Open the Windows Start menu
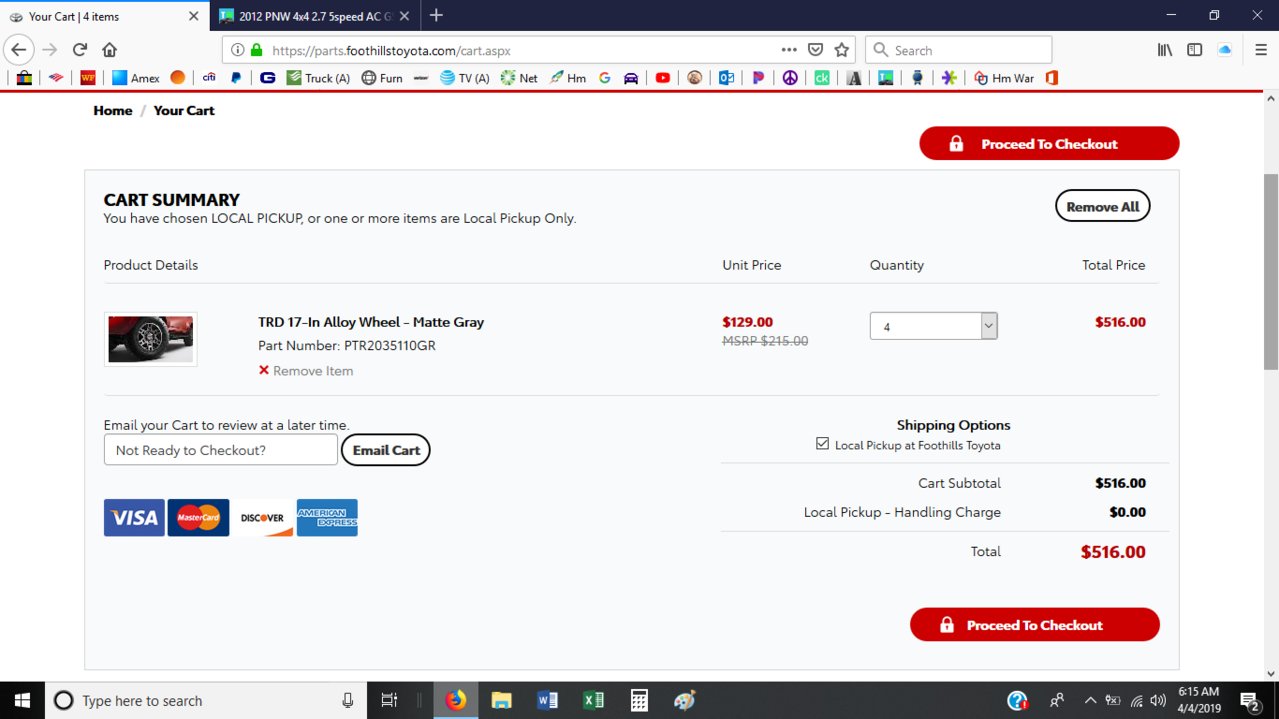Screen dimensions: 1279x719 (22, 700)
